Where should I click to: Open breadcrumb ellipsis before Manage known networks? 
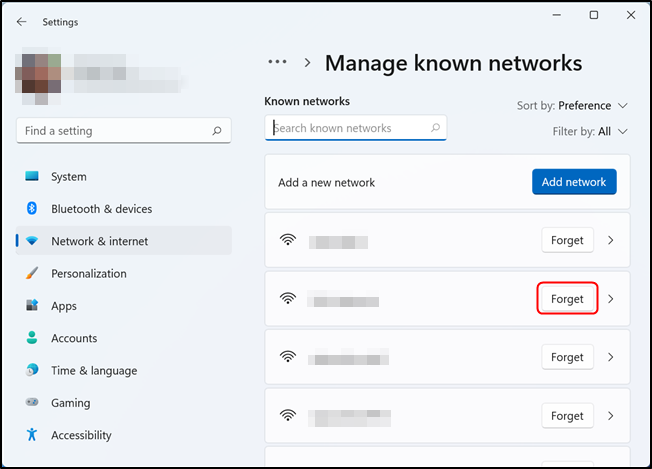coord(277,62)
